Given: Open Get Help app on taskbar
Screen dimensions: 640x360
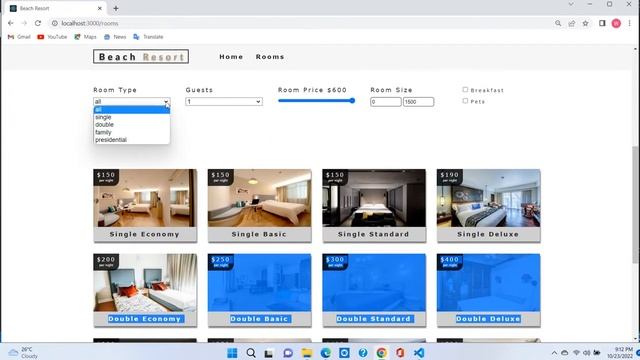Looking at the screenshot, I should (x=363, y=353).
